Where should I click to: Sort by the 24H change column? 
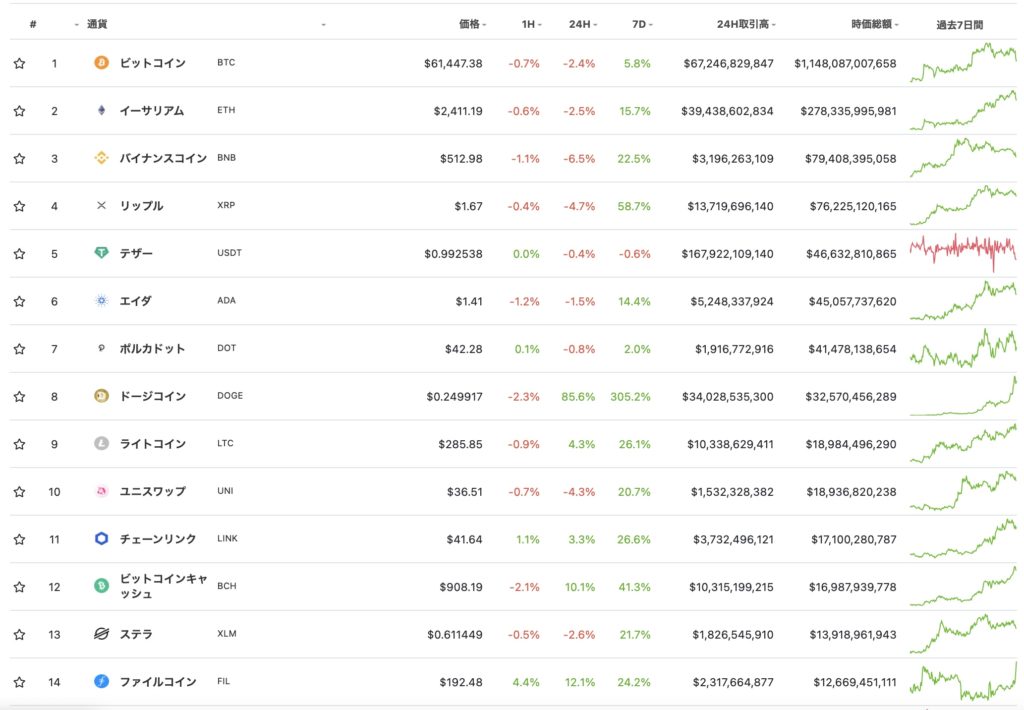(582, 24)
